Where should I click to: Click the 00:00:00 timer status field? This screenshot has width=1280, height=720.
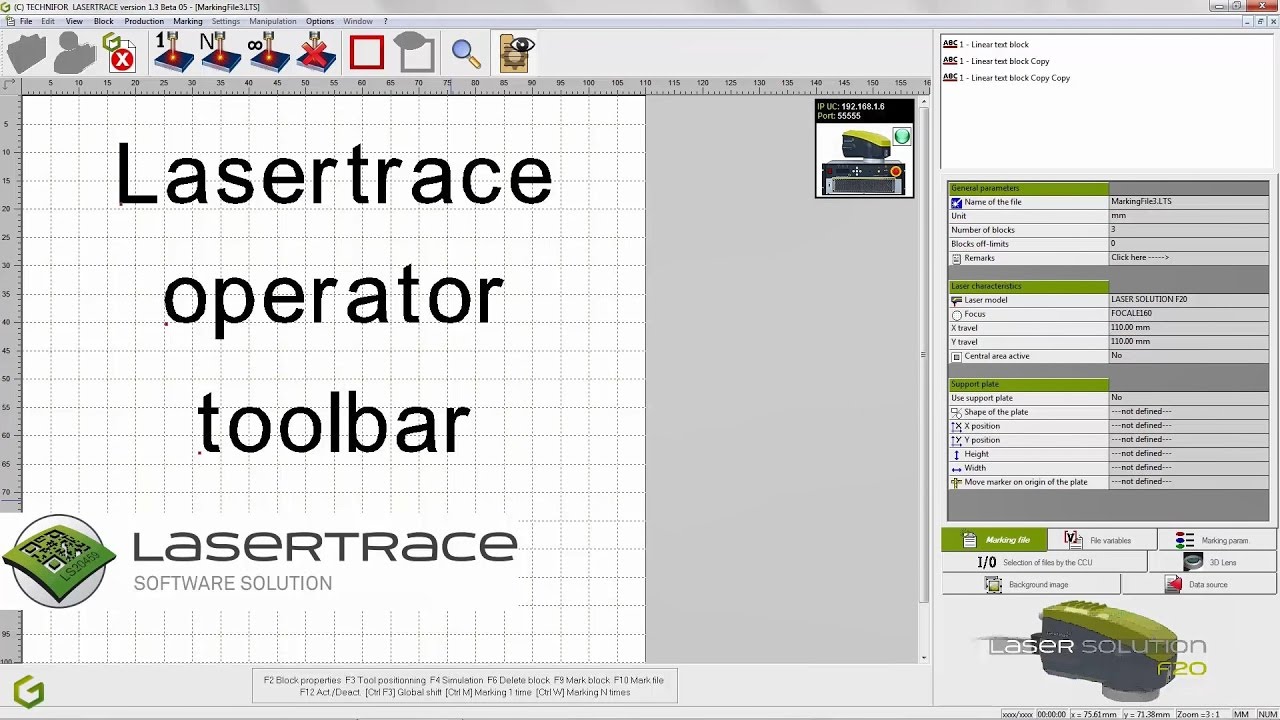point(1051,714)
